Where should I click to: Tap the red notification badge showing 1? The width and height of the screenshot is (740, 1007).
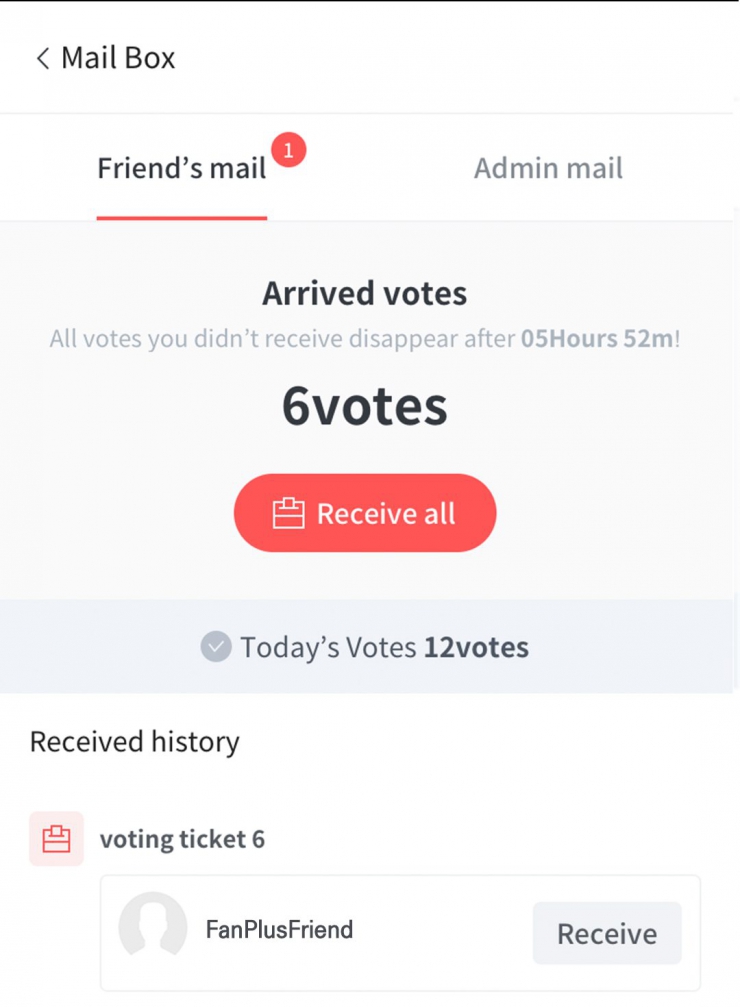pyautogui.click(x=288, y=151)
